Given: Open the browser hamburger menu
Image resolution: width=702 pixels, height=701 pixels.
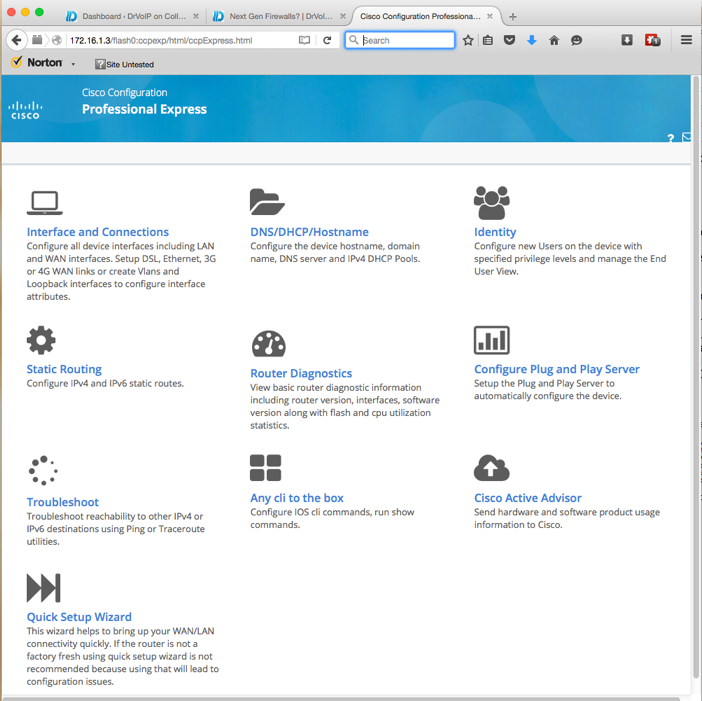Looking at the screenshot, I should [x=686, y=40].
